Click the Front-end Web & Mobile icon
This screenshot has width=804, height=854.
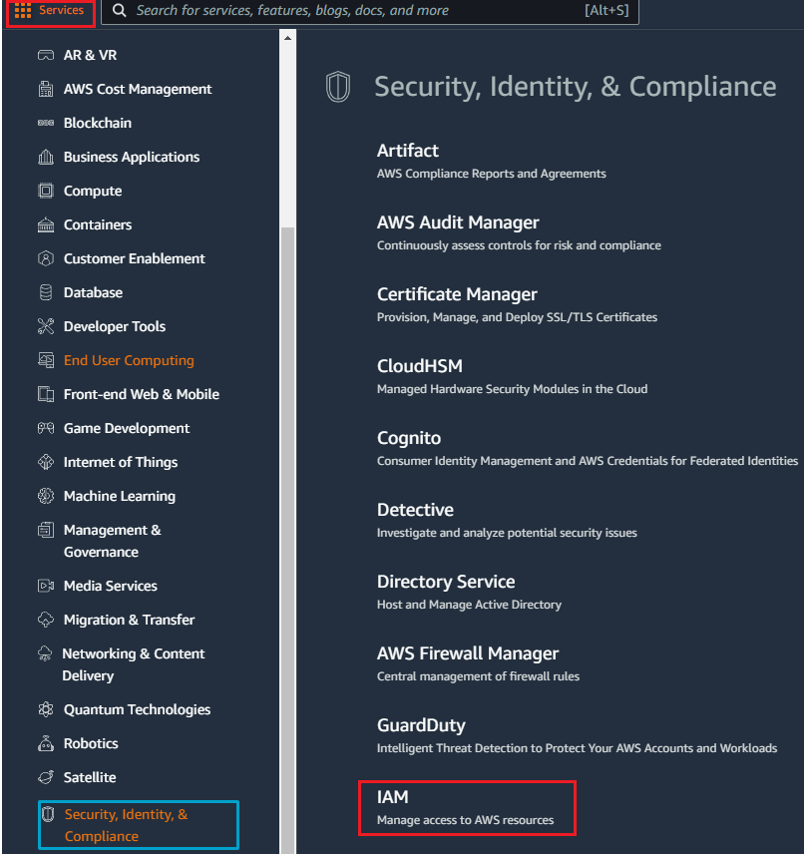(46, 394)
